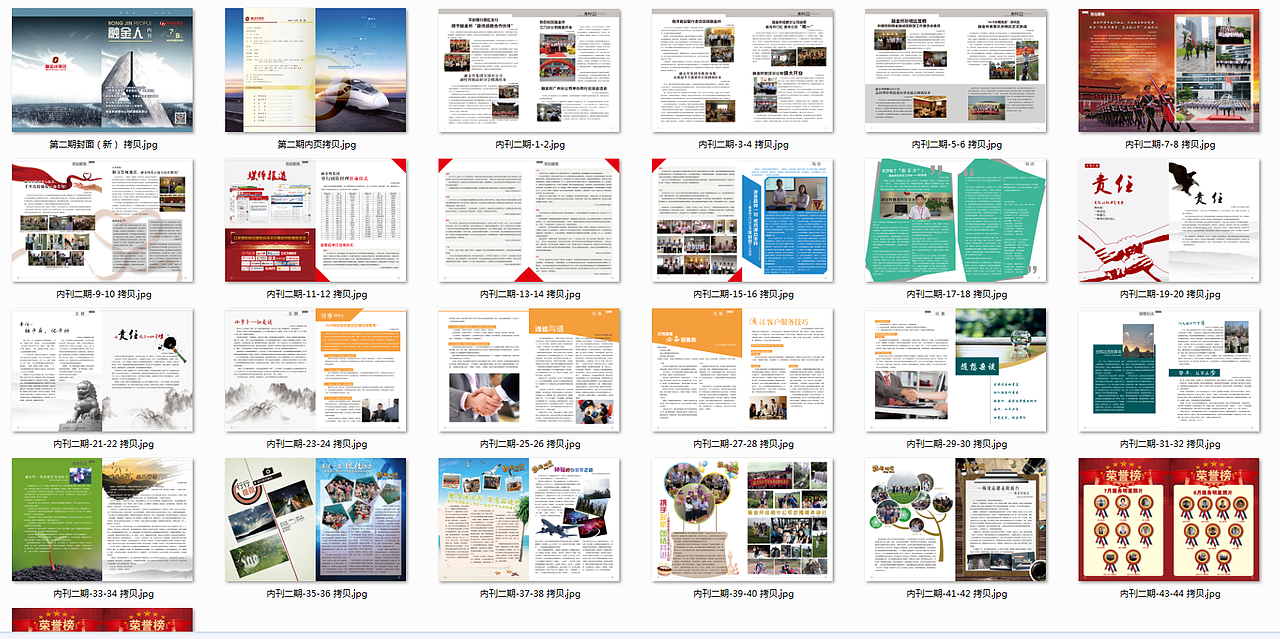This screenshot has height=639, width=1280.
Task: Click file name text 内刊二期-39-40 拷贝.jpg
Action: point(742,595)
